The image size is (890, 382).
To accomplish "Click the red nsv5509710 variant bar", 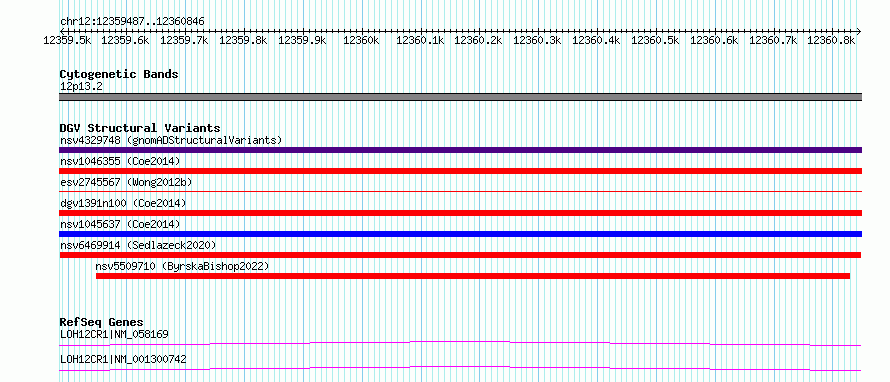I will pos(473,276).
